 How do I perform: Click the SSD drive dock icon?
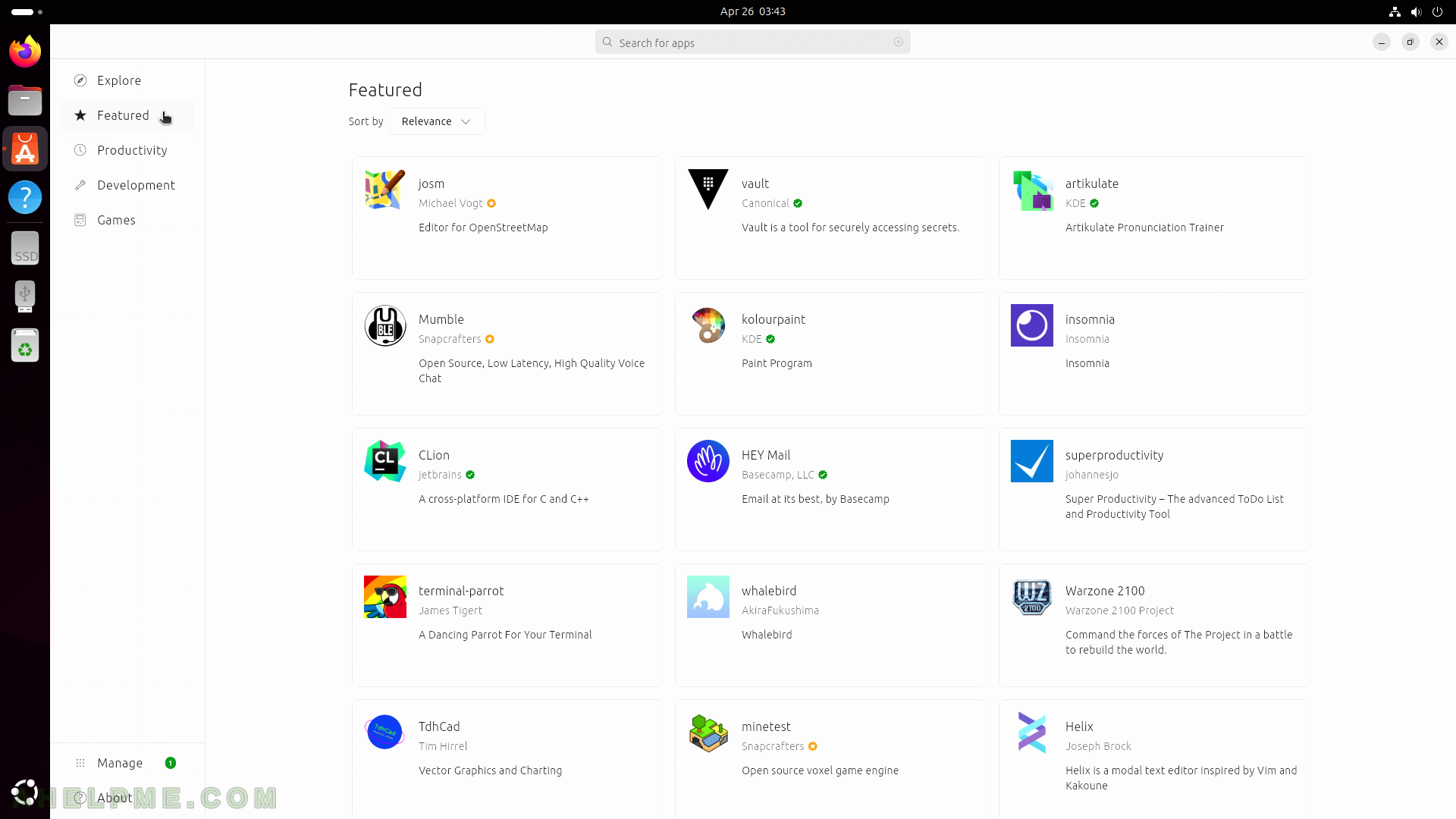25,249
